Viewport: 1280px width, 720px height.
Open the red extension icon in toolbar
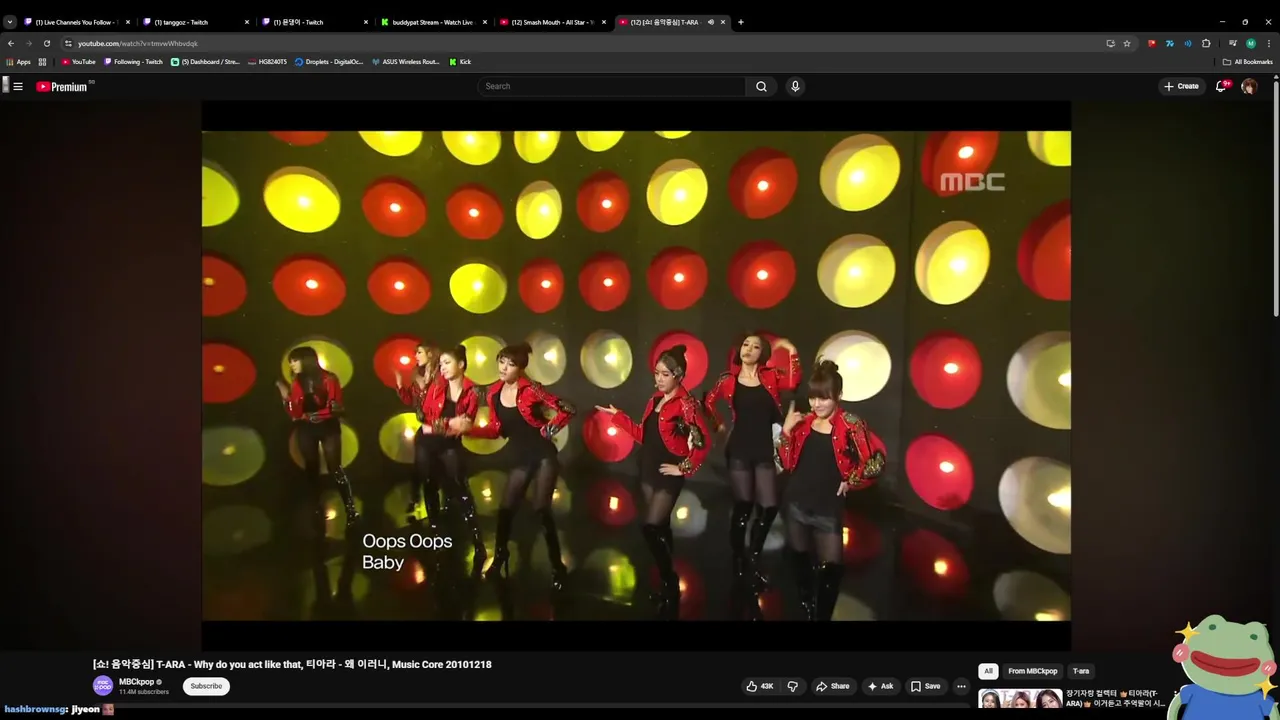pos(1152,43)
